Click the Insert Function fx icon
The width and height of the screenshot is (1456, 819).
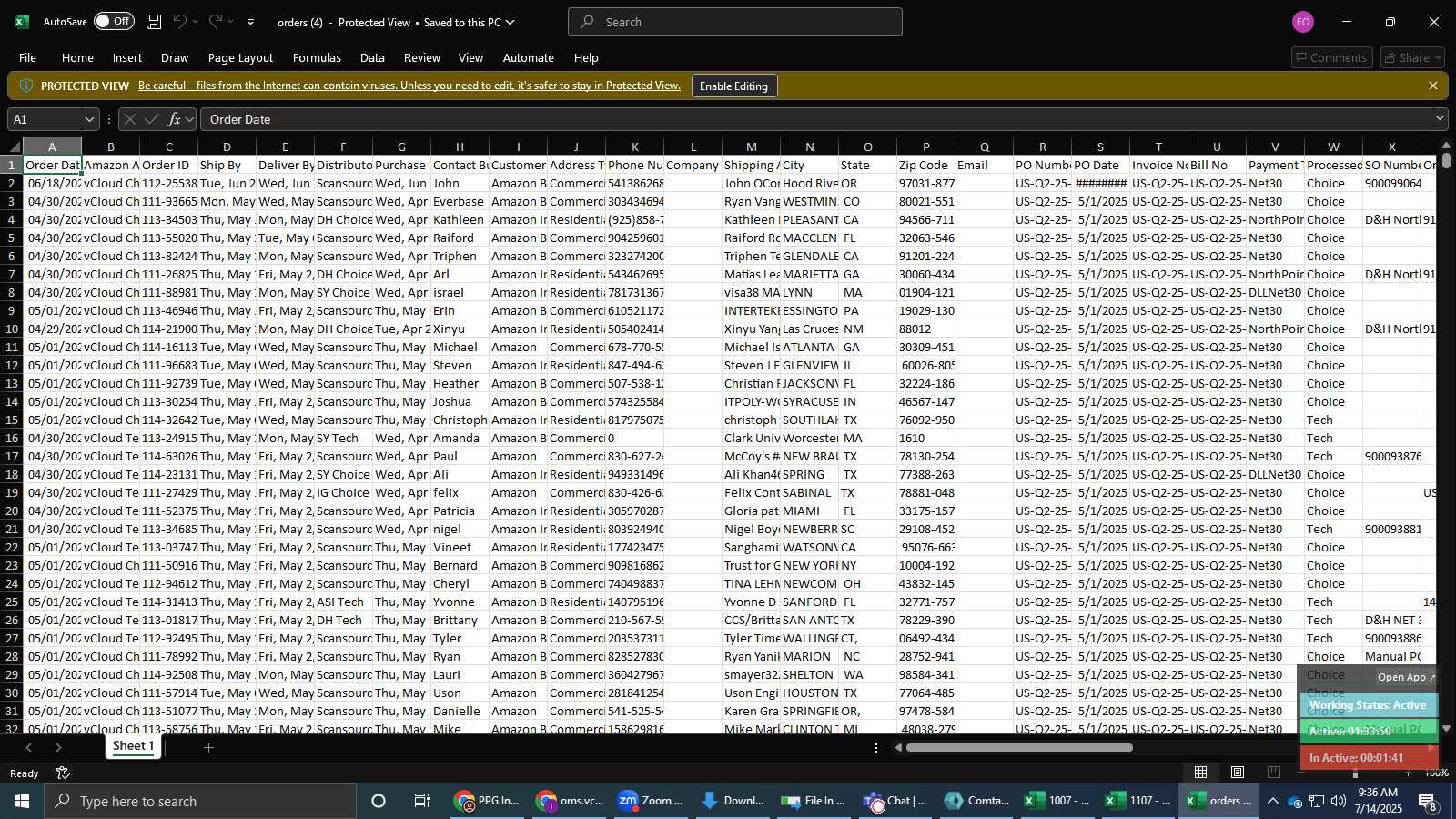tap(174, 119)
